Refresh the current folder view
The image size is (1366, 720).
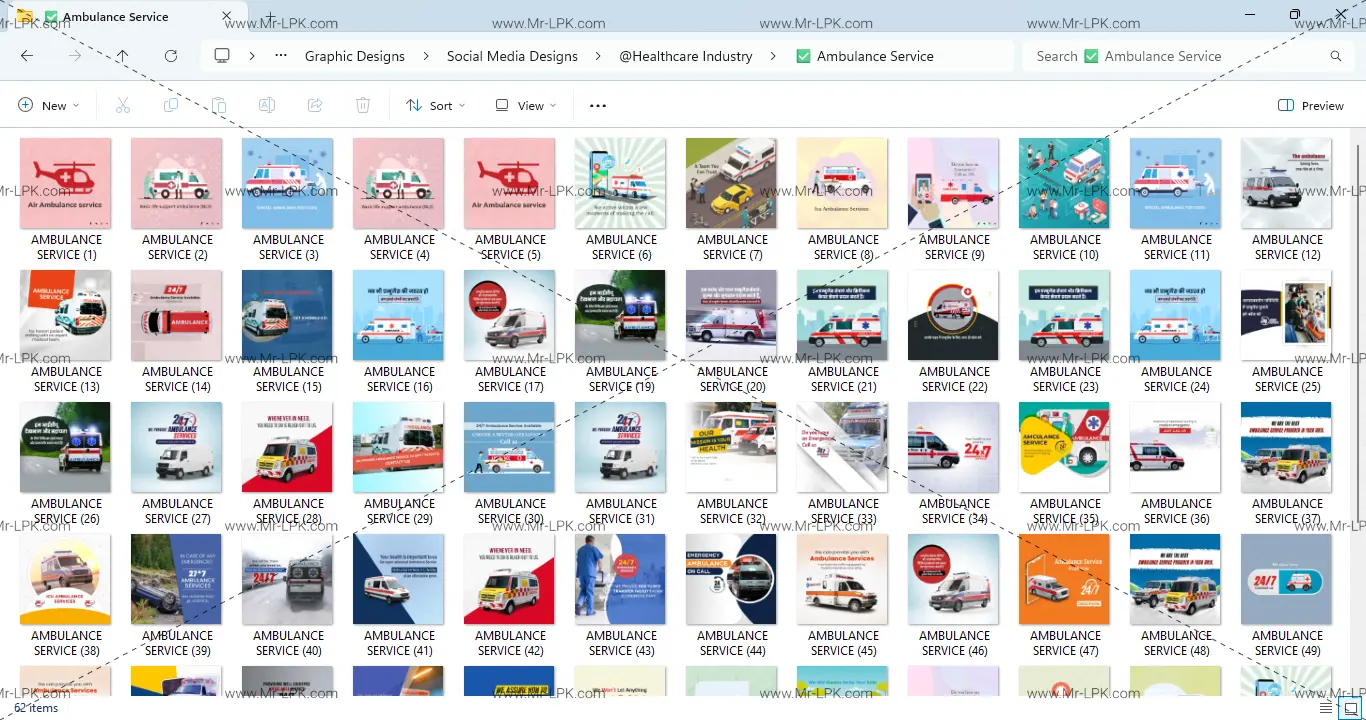(x=171, y=56)
